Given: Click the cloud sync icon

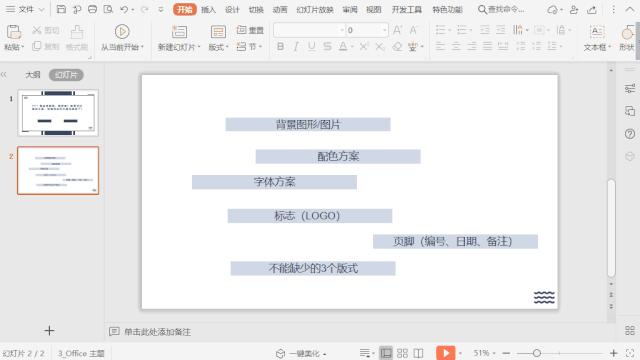Looking at the screenshot, I should pyautogui.click(x=553, y=9).
